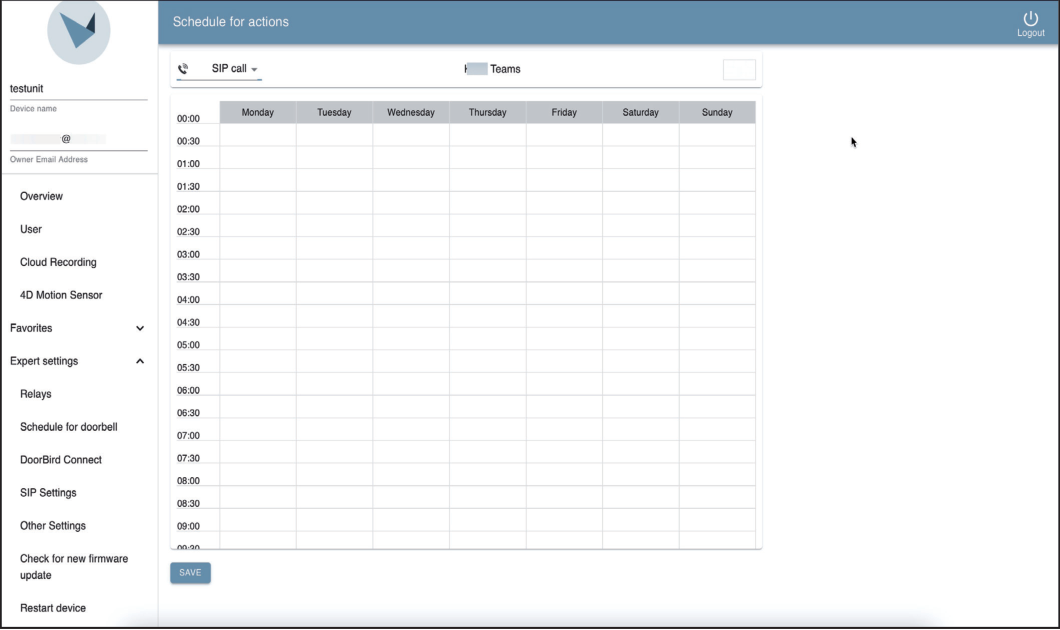The image size is (1060, 630).
Task: Open Check for new firmware update
Action: coord(73,566)
